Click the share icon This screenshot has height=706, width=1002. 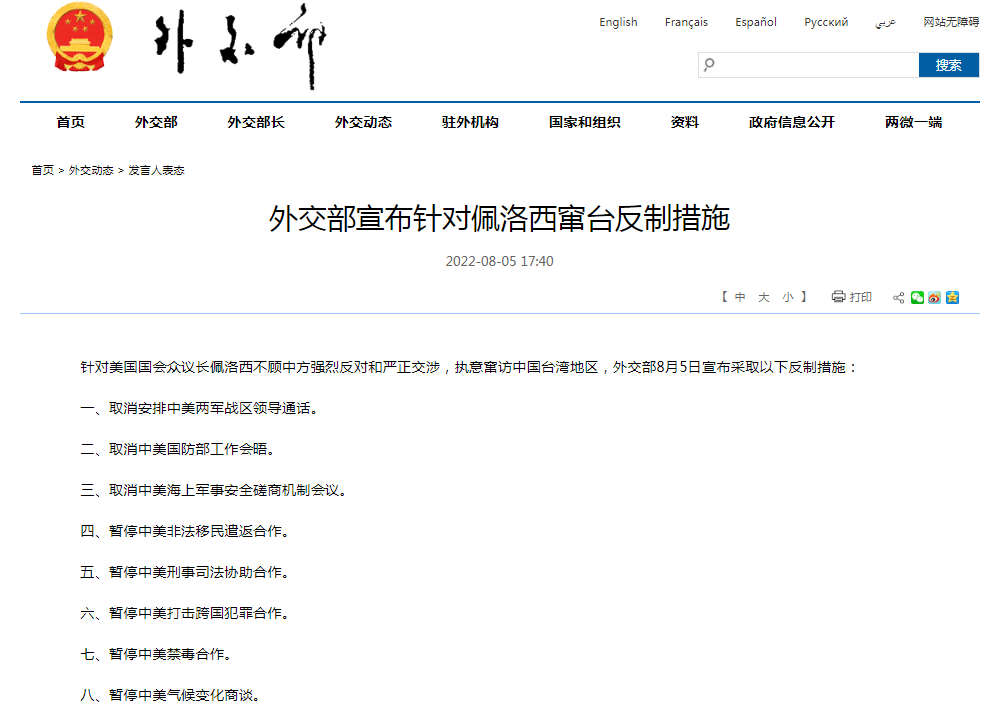[x=898, y=298]
